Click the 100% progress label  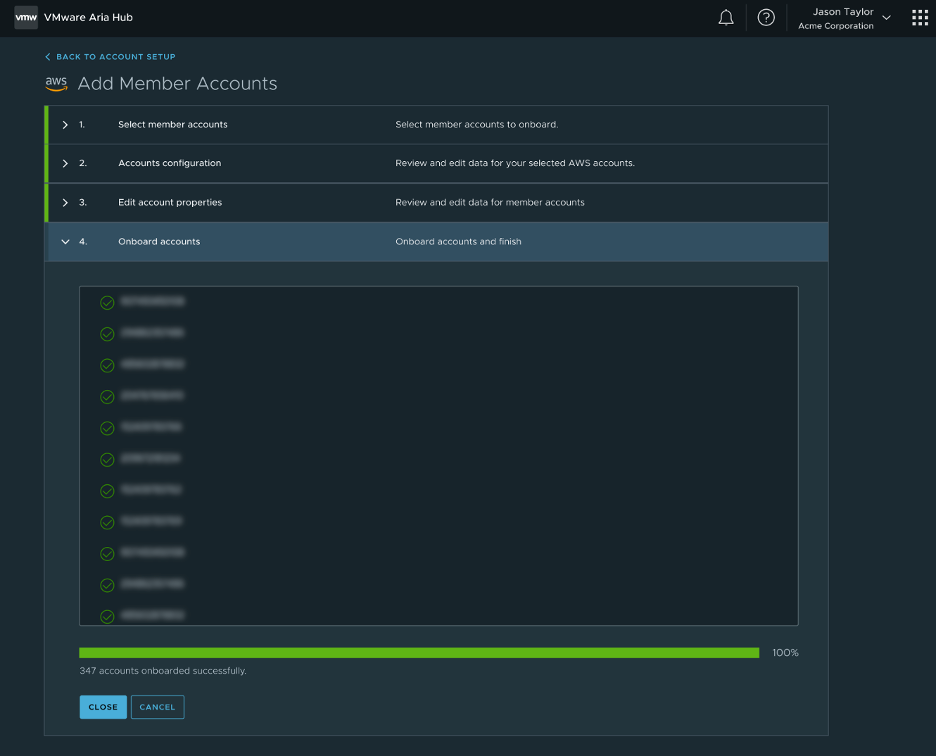coord(785,653)
